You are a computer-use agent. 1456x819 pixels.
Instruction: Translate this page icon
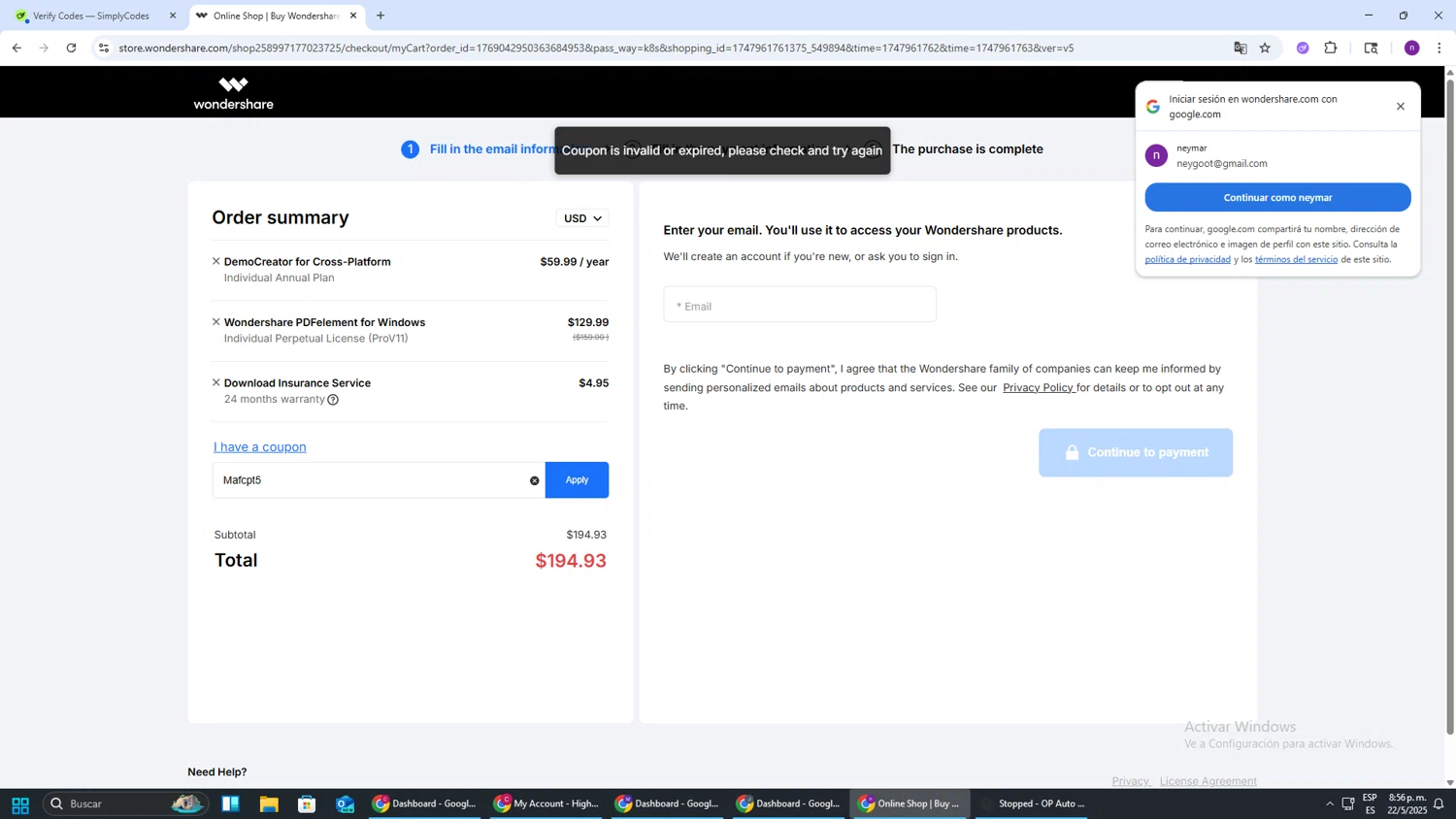point(1240,48)
